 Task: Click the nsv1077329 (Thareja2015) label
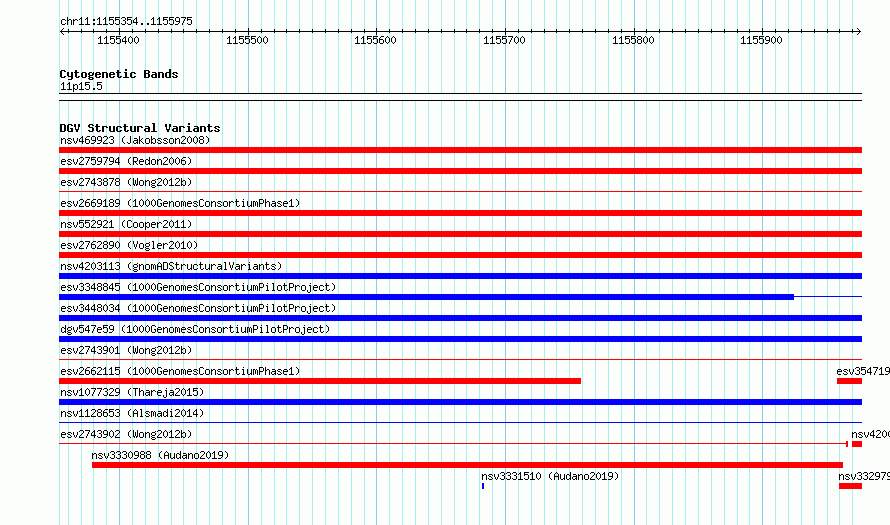click(132, 392)
